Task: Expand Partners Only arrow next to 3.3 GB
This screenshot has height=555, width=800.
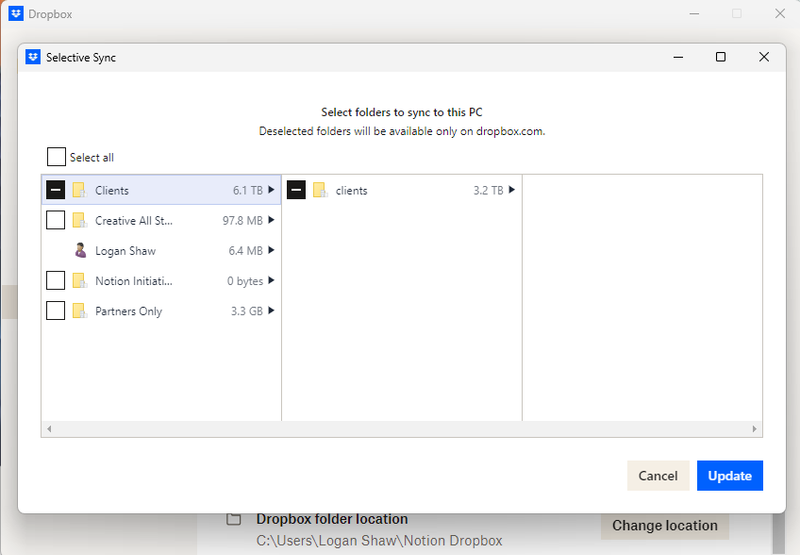Action: click(271, 310)
